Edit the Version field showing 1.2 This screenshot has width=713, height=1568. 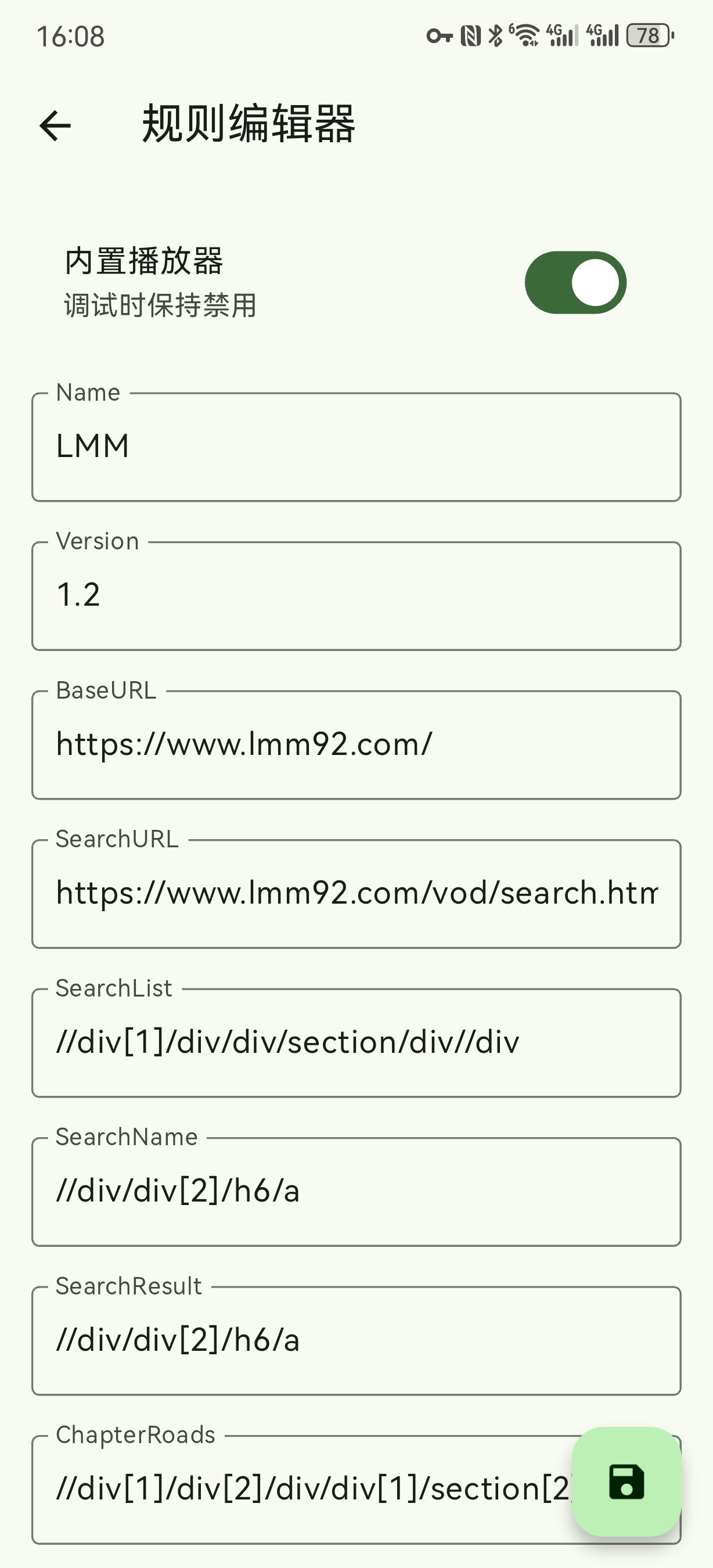356,596
